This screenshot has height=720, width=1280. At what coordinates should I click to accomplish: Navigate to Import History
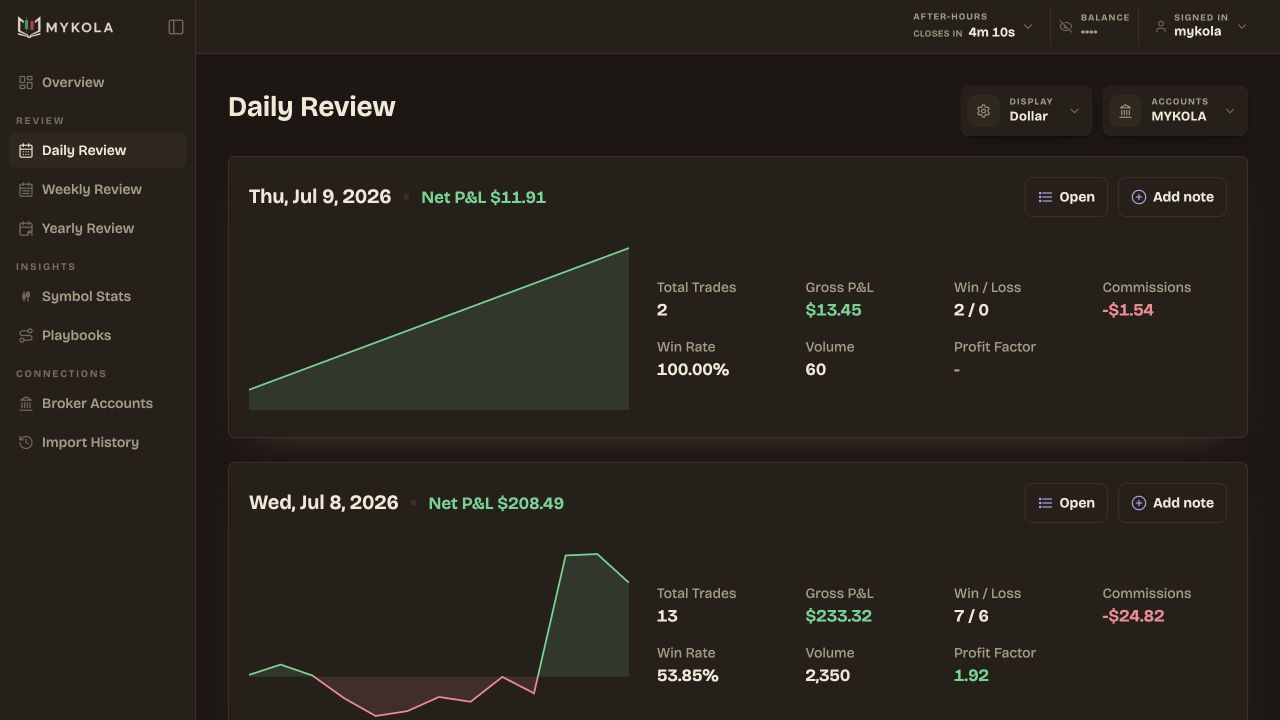97,442
